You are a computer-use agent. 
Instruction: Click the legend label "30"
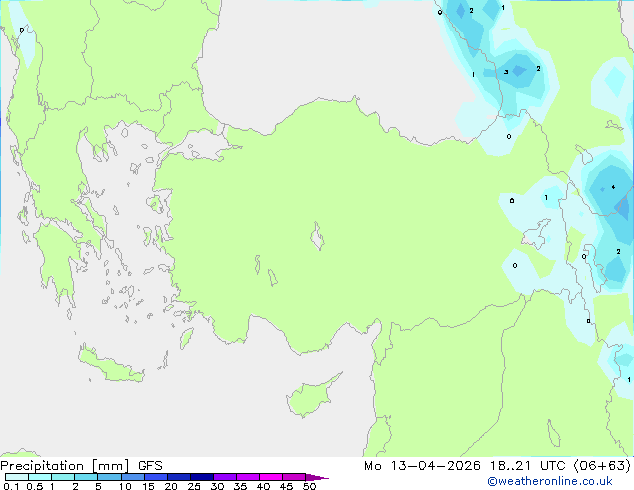tap(217, 486)
